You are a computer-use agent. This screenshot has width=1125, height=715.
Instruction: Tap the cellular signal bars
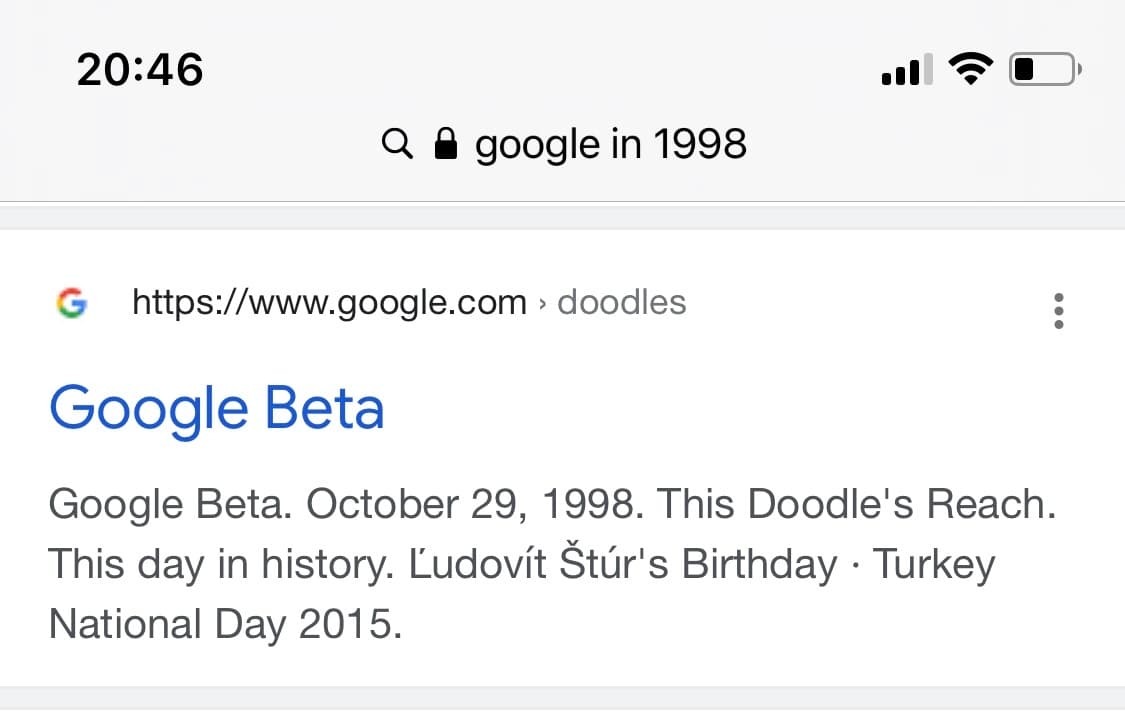click(x=906, y=71)
